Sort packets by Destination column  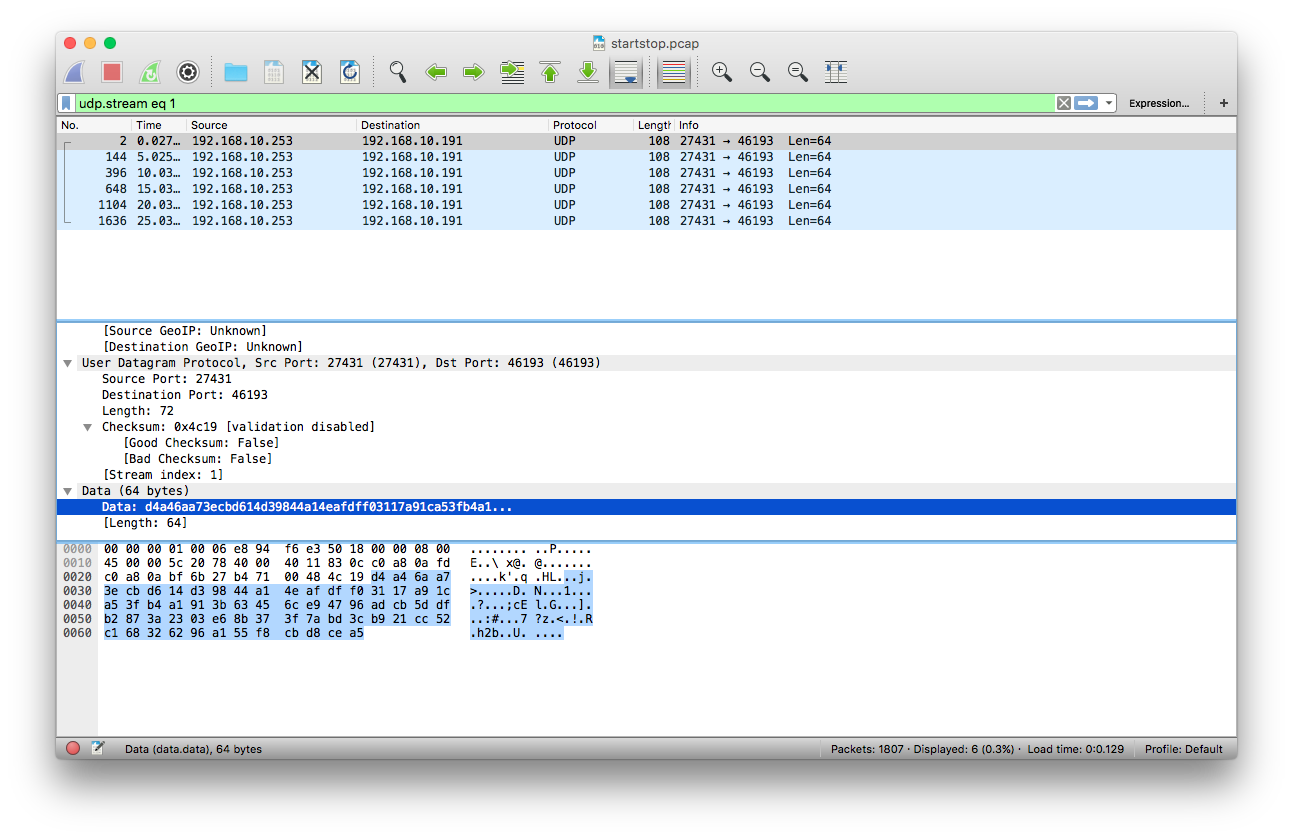coord(453,125)
